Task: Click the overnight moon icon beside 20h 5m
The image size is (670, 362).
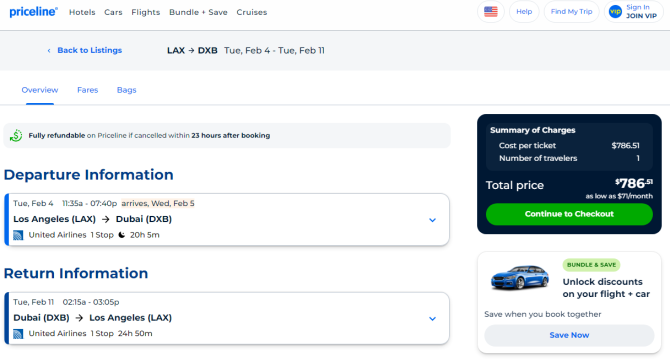Action: 122,235
